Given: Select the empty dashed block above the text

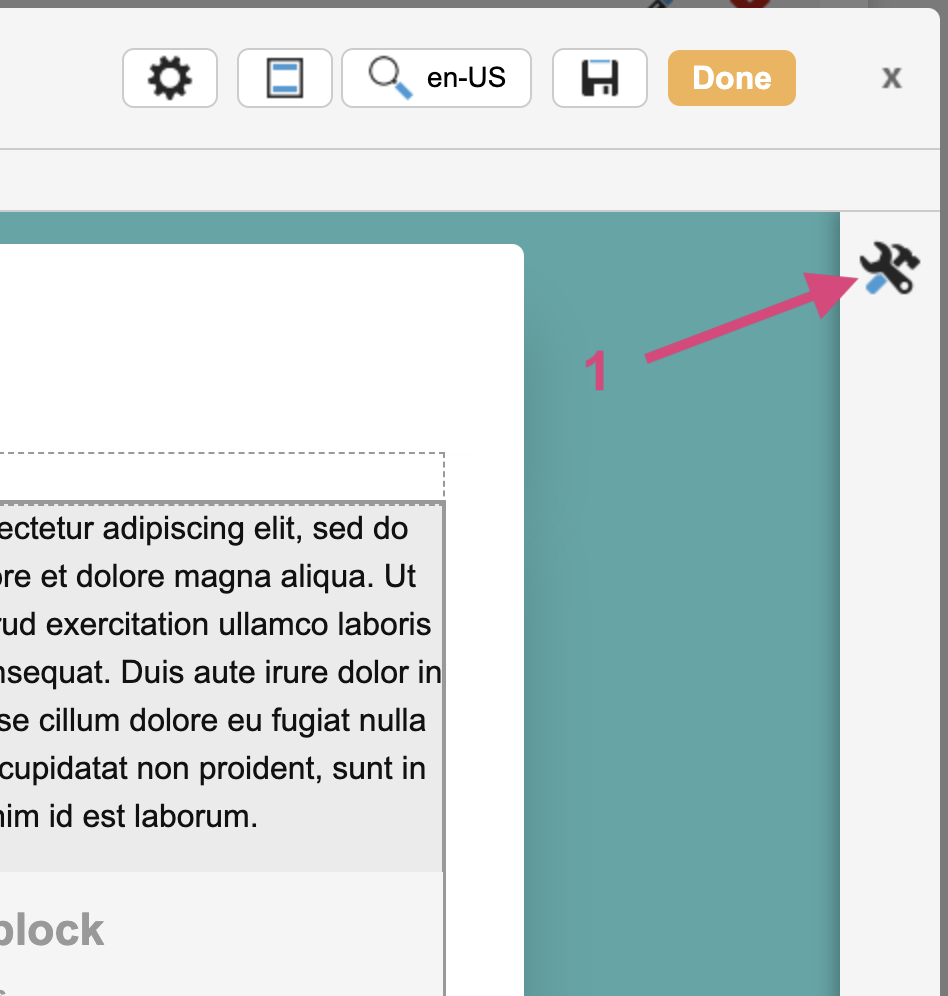Looking at the screenshot, I should (x=220, y=477).
